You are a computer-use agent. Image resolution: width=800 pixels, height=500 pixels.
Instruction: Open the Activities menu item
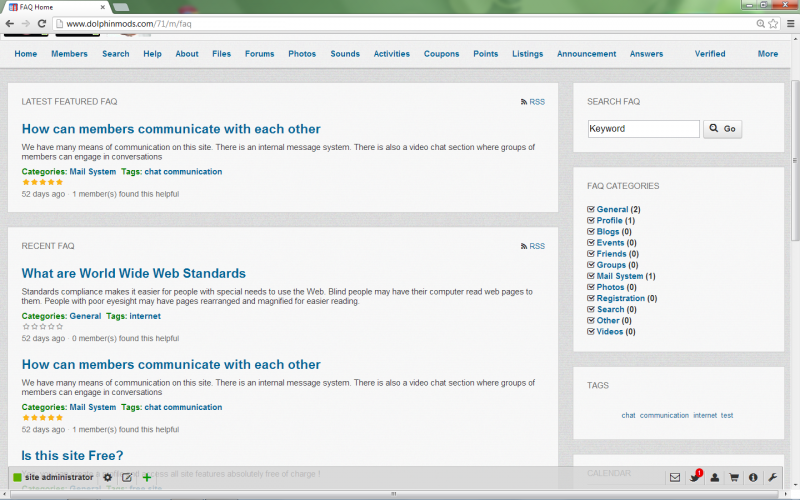click(392, 54)
